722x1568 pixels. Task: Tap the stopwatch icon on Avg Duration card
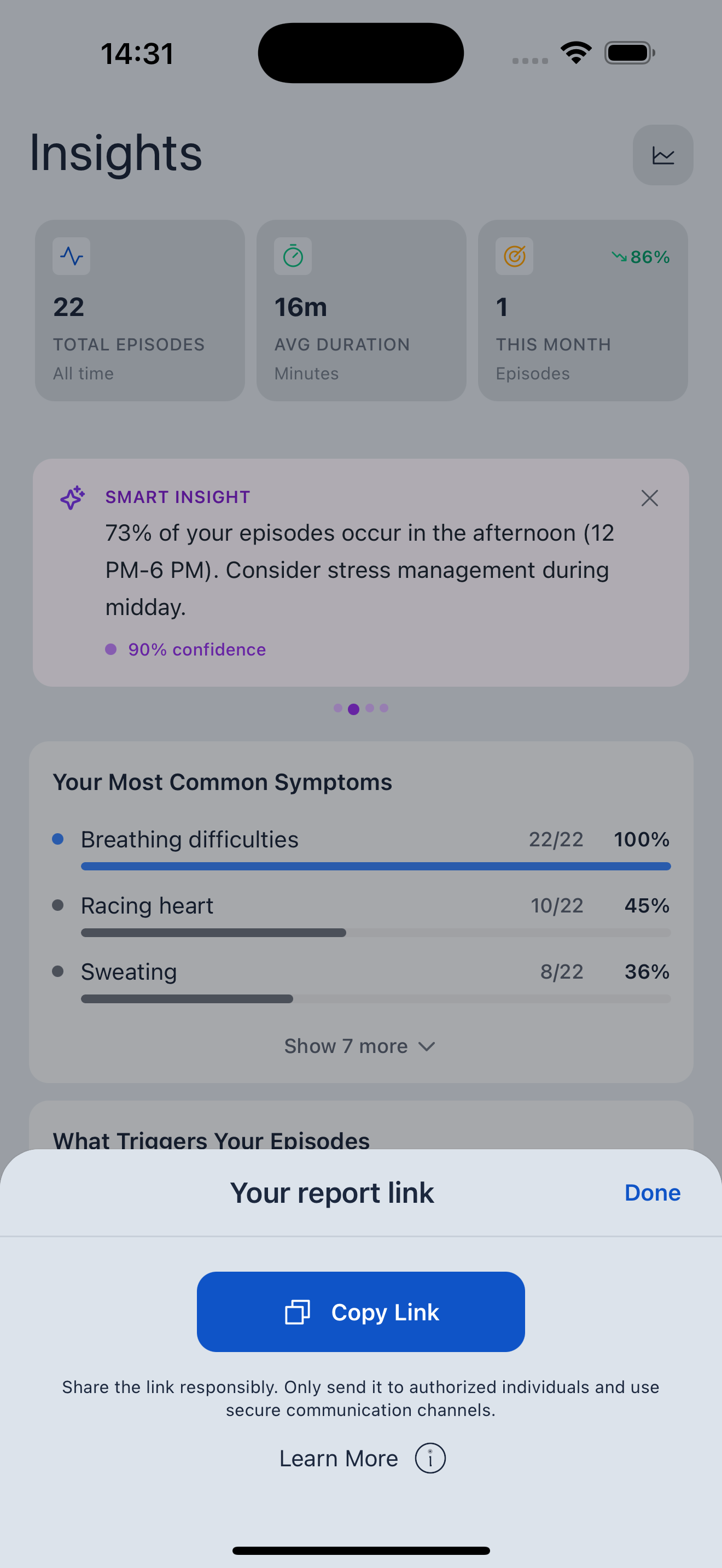pyautogui.click(x=293, y=256)
